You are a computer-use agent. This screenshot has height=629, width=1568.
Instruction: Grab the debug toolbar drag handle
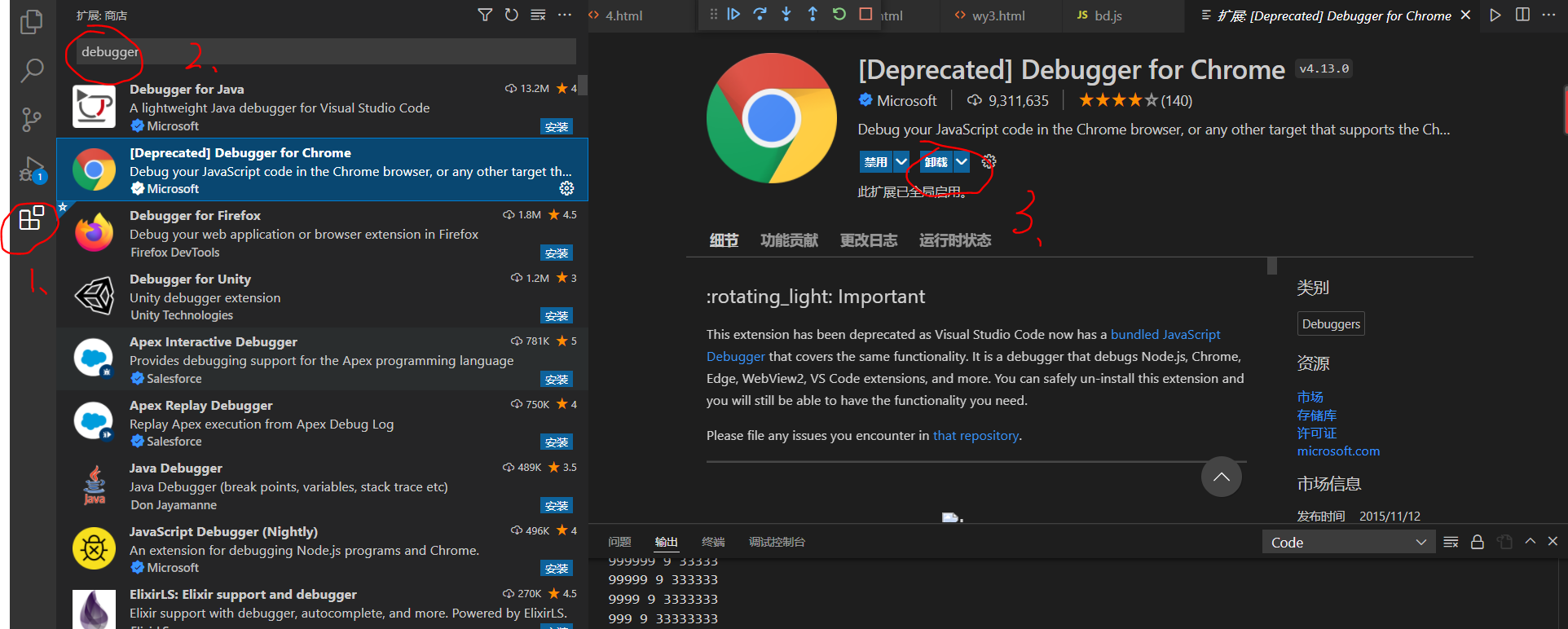(x=713, y=14)
